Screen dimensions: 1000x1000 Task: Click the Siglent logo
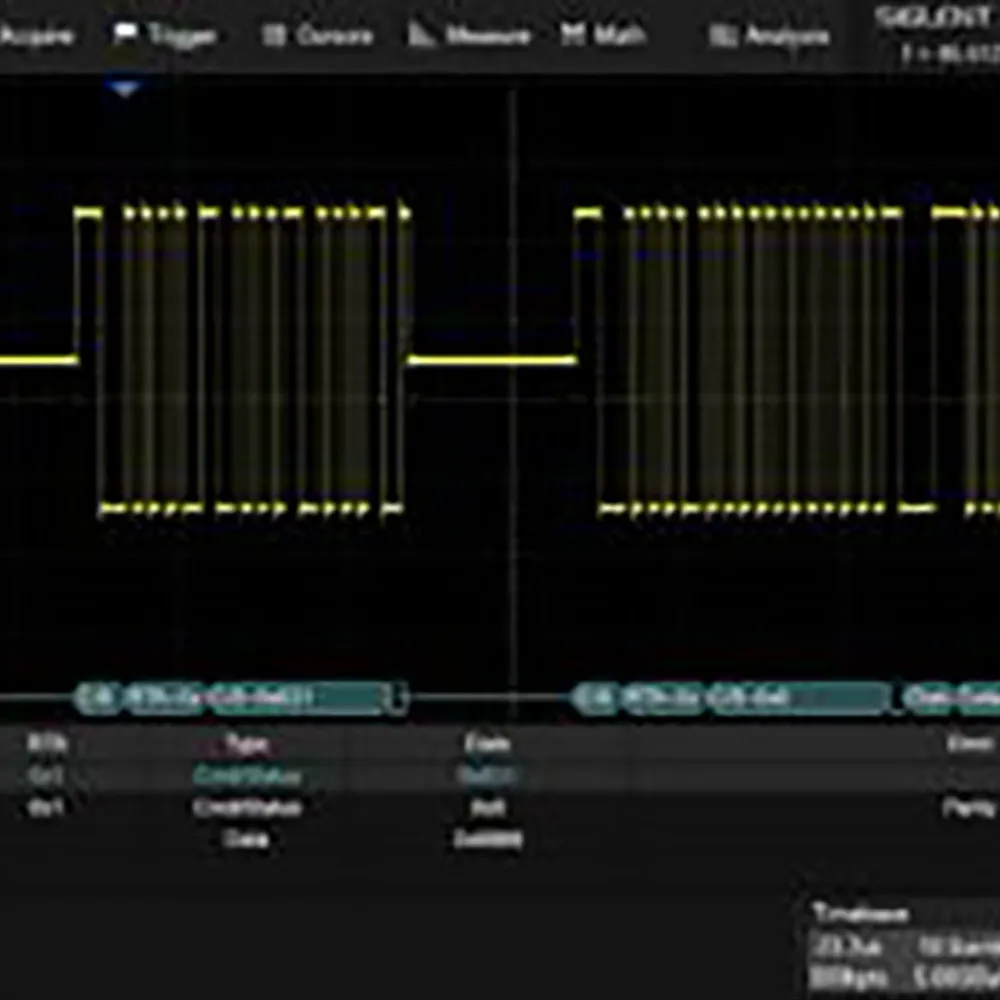936,17
